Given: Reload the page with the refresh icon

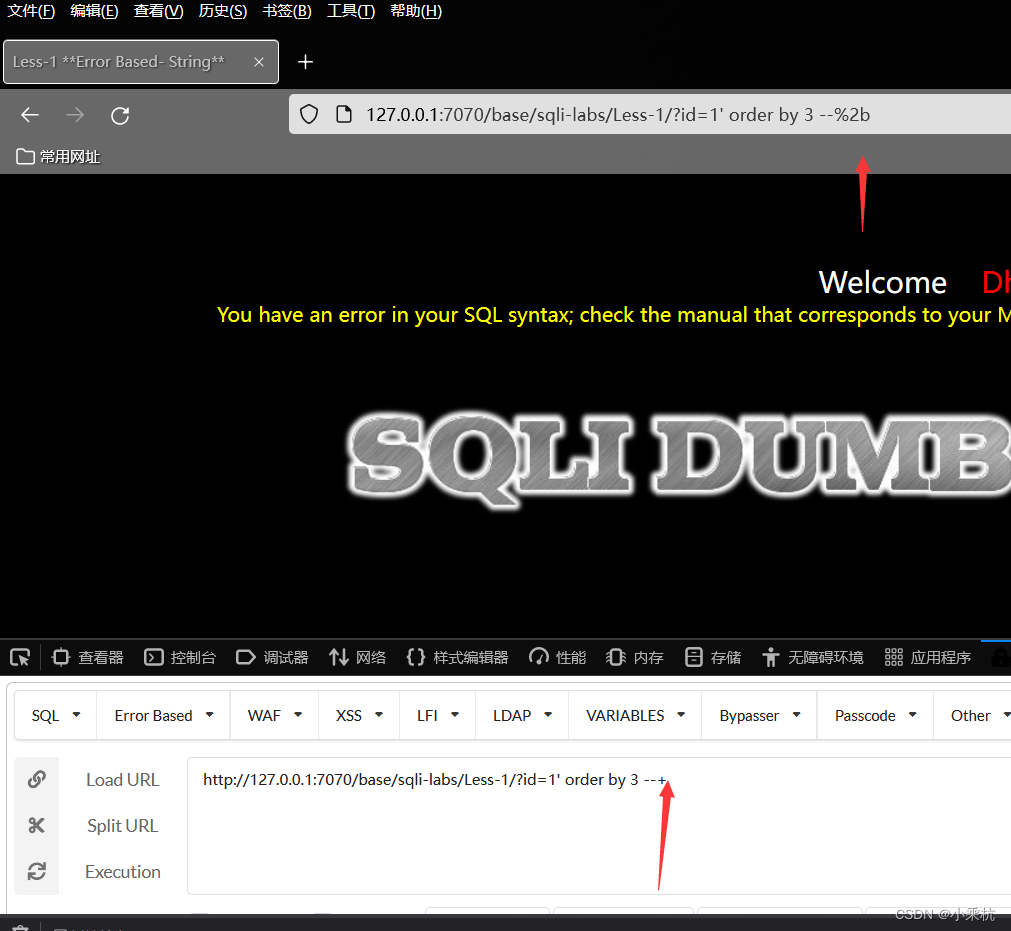Looking at the screenshot, I should pos(120,115).
